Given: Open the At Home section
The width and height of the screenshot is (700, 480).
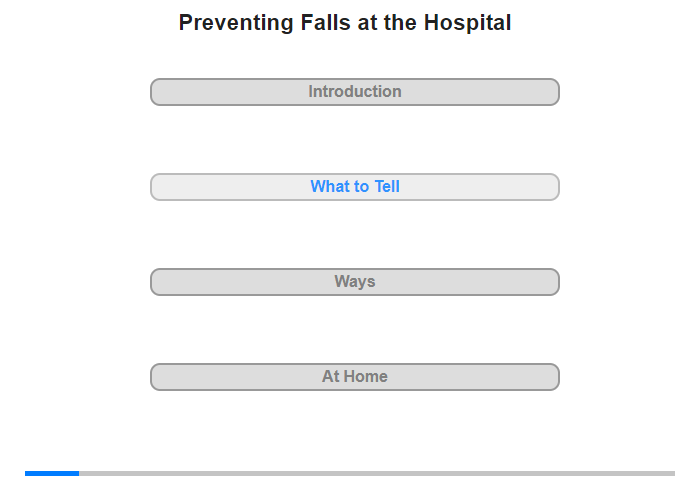Looking at the screenshot, I should tap(355, 377).
